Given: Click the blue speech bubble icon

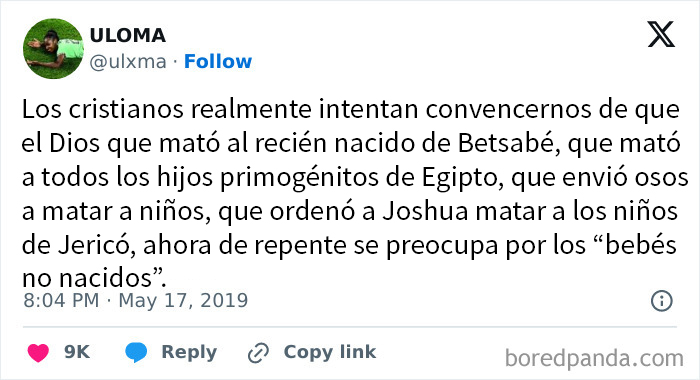Looking at the screenshot, I should [x=136, y=352].
